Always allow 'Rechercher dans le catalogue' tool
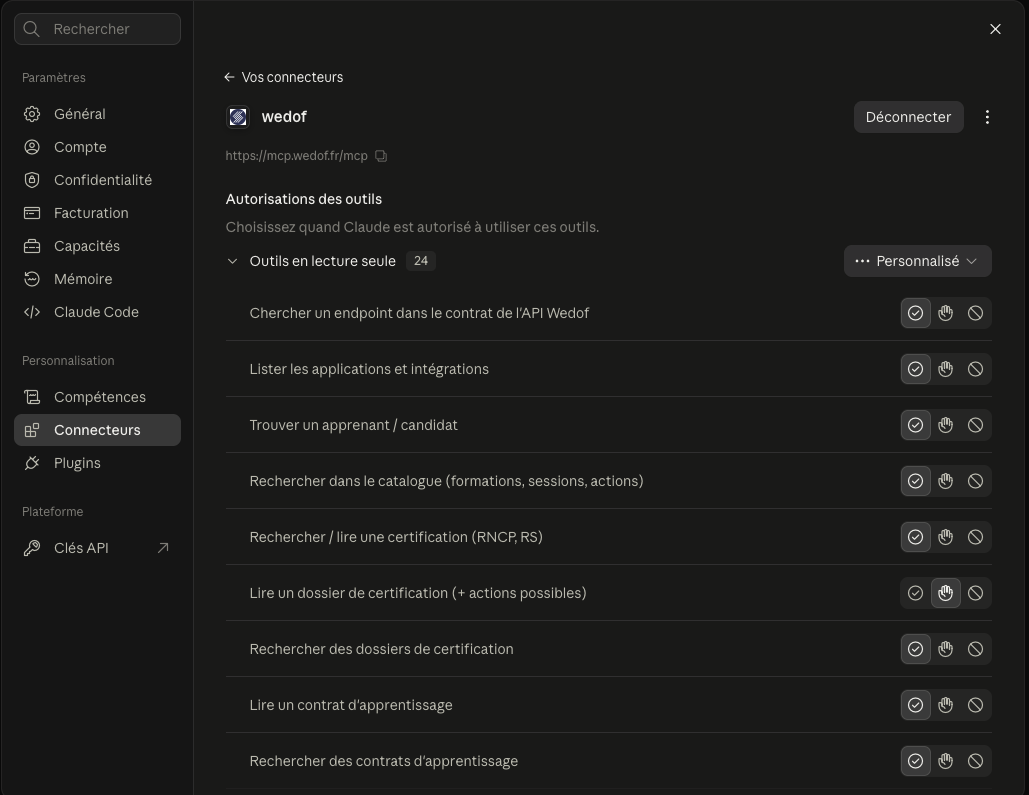The width and height of the screenshot is (1029, 795). coord(915,481)
